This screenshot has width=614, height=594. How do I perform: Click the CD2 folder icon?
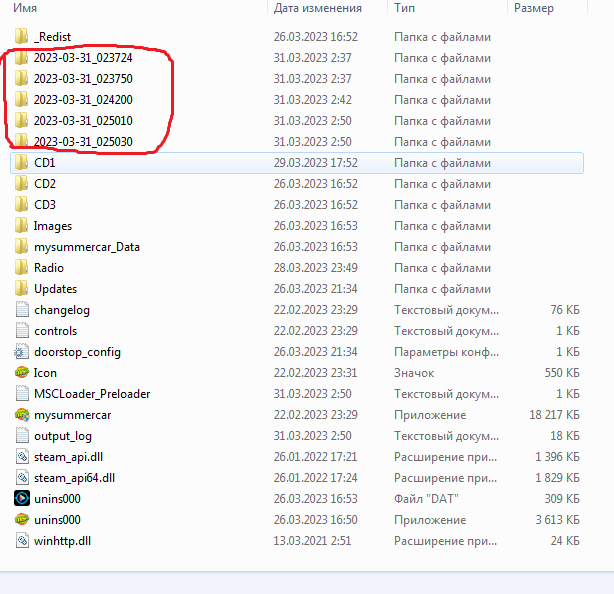pos(22,184)
